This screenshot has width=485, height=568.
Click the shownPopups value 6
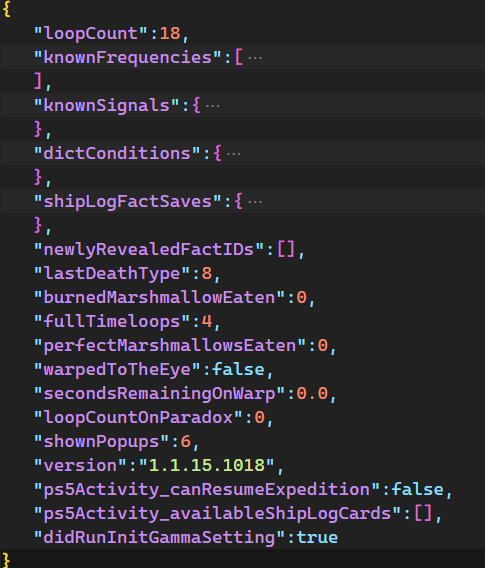tap(186, 442)
